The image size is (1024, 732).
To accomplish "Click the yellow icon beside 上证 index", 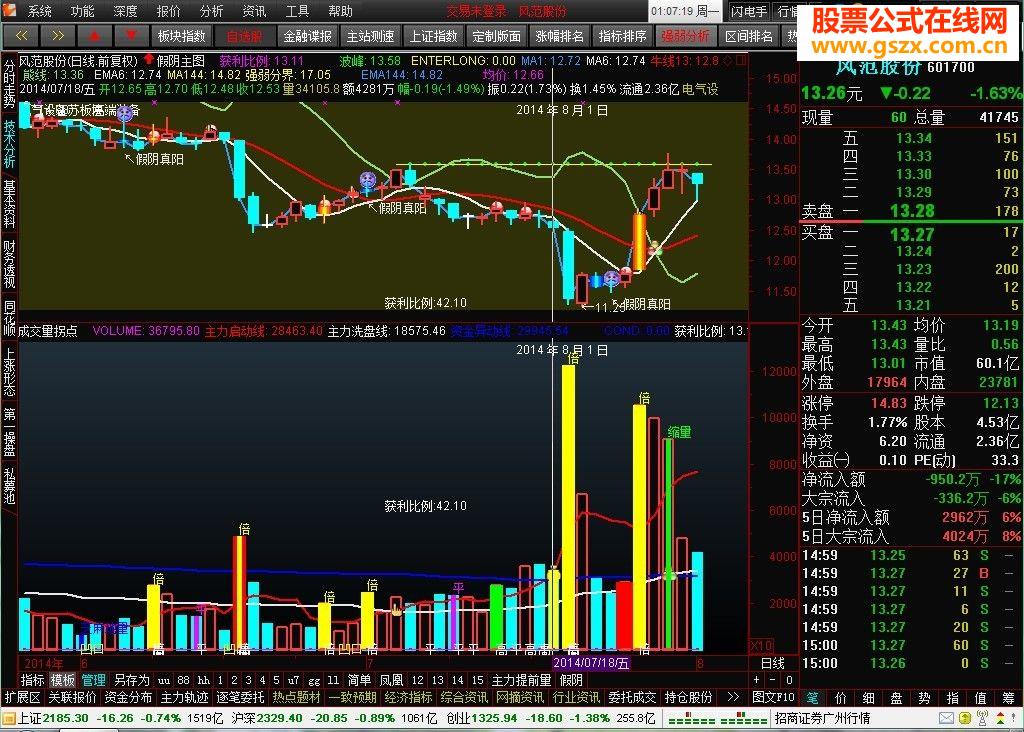I will click(8, 718).
